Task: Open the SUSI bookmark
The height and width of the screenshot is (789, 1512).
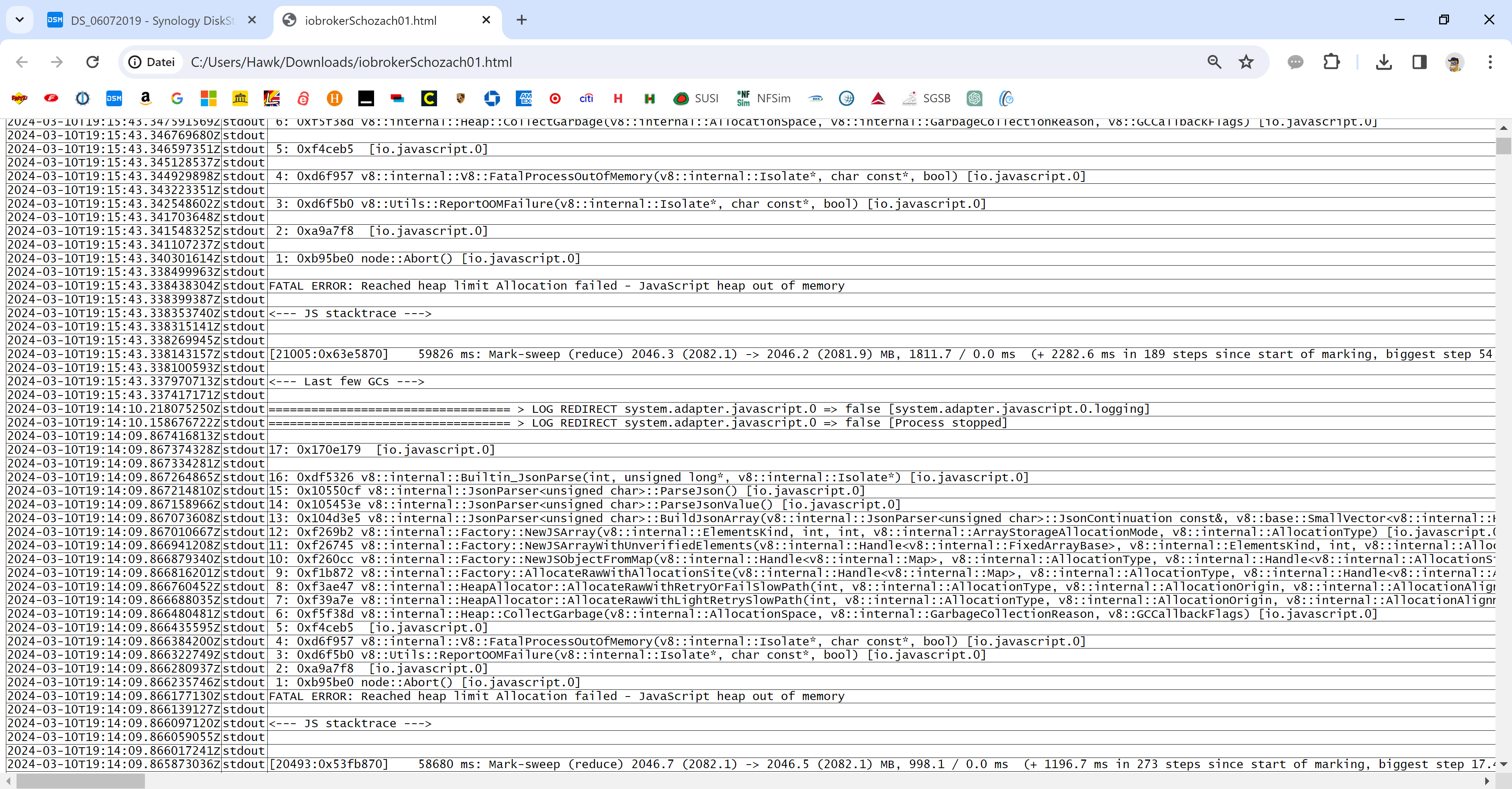Action: click(695, 98)
